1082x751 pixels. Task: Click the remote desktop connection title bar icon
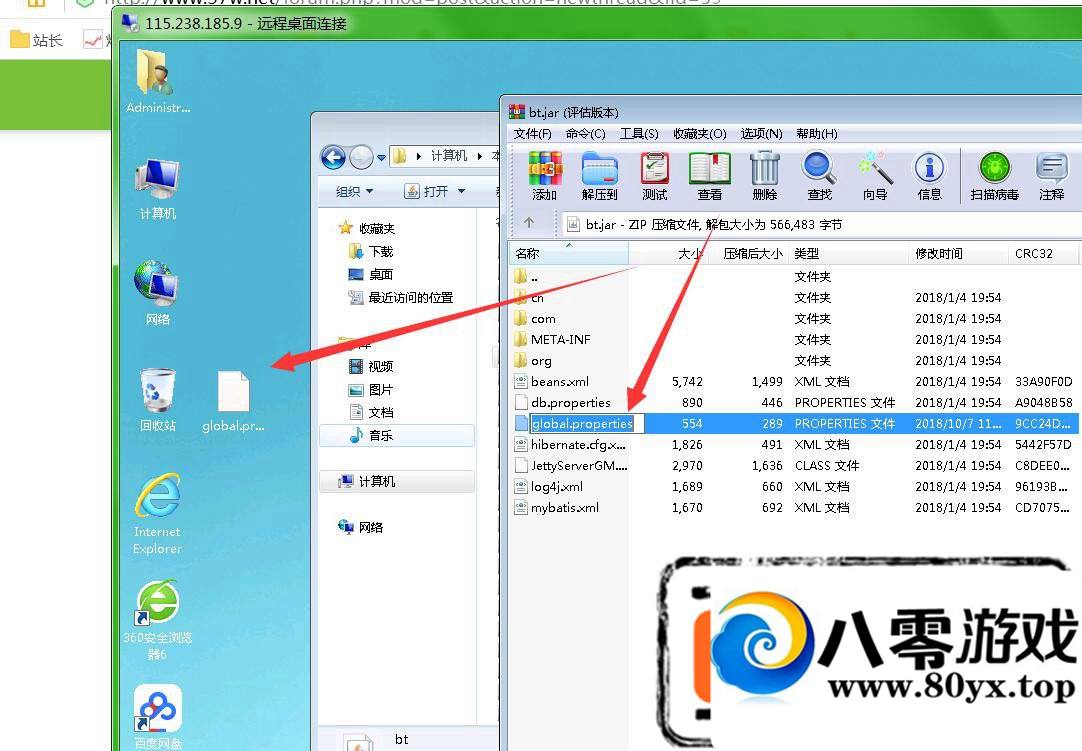point(130,23)
